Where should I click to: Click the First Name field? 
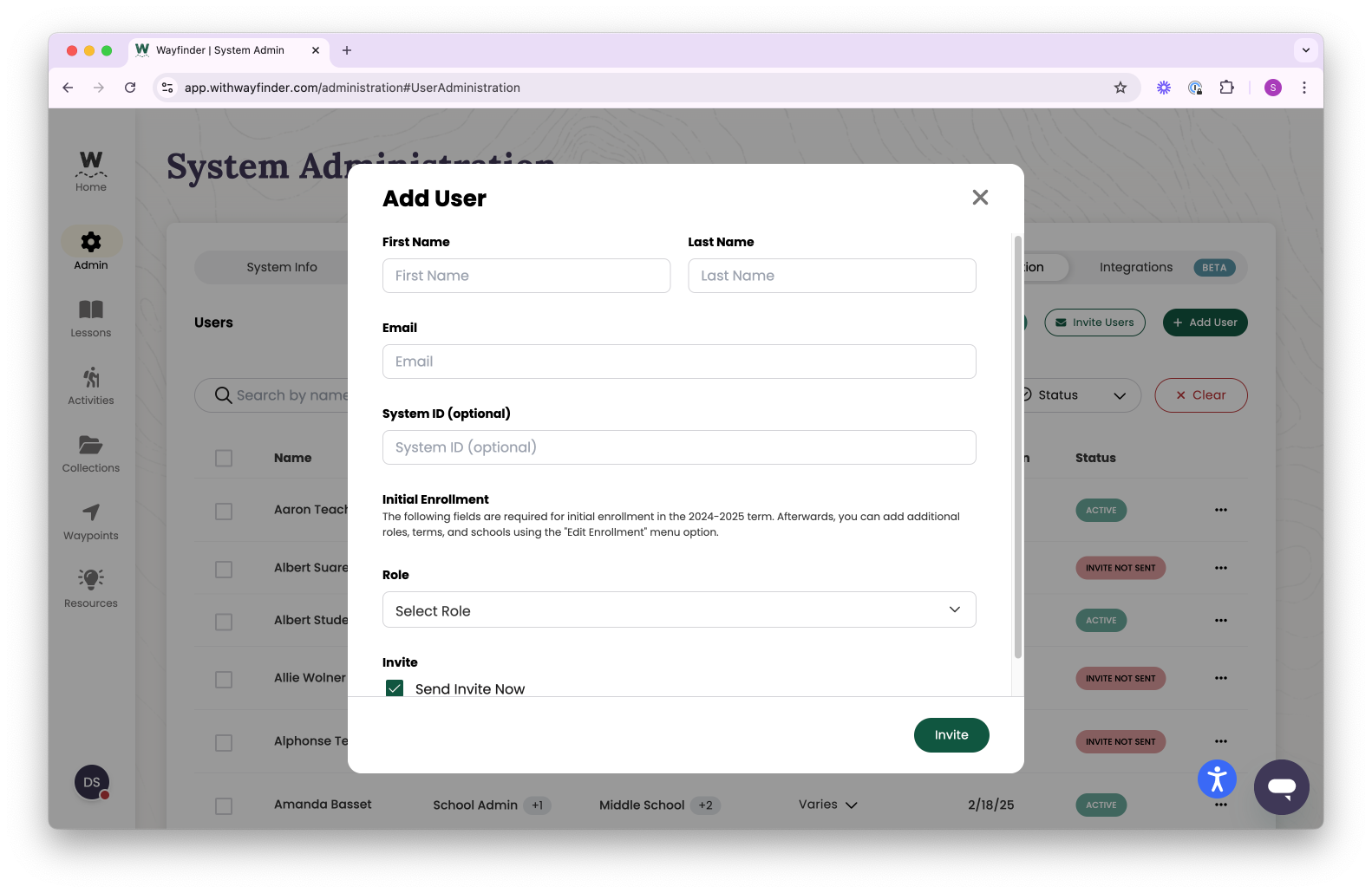pyautogui.click(x=526, y=276)
